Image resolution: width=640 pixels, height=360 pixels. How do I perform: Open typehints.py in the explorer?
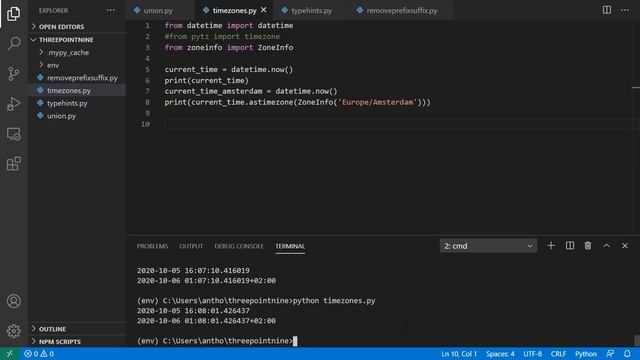[x=77, y=103]
